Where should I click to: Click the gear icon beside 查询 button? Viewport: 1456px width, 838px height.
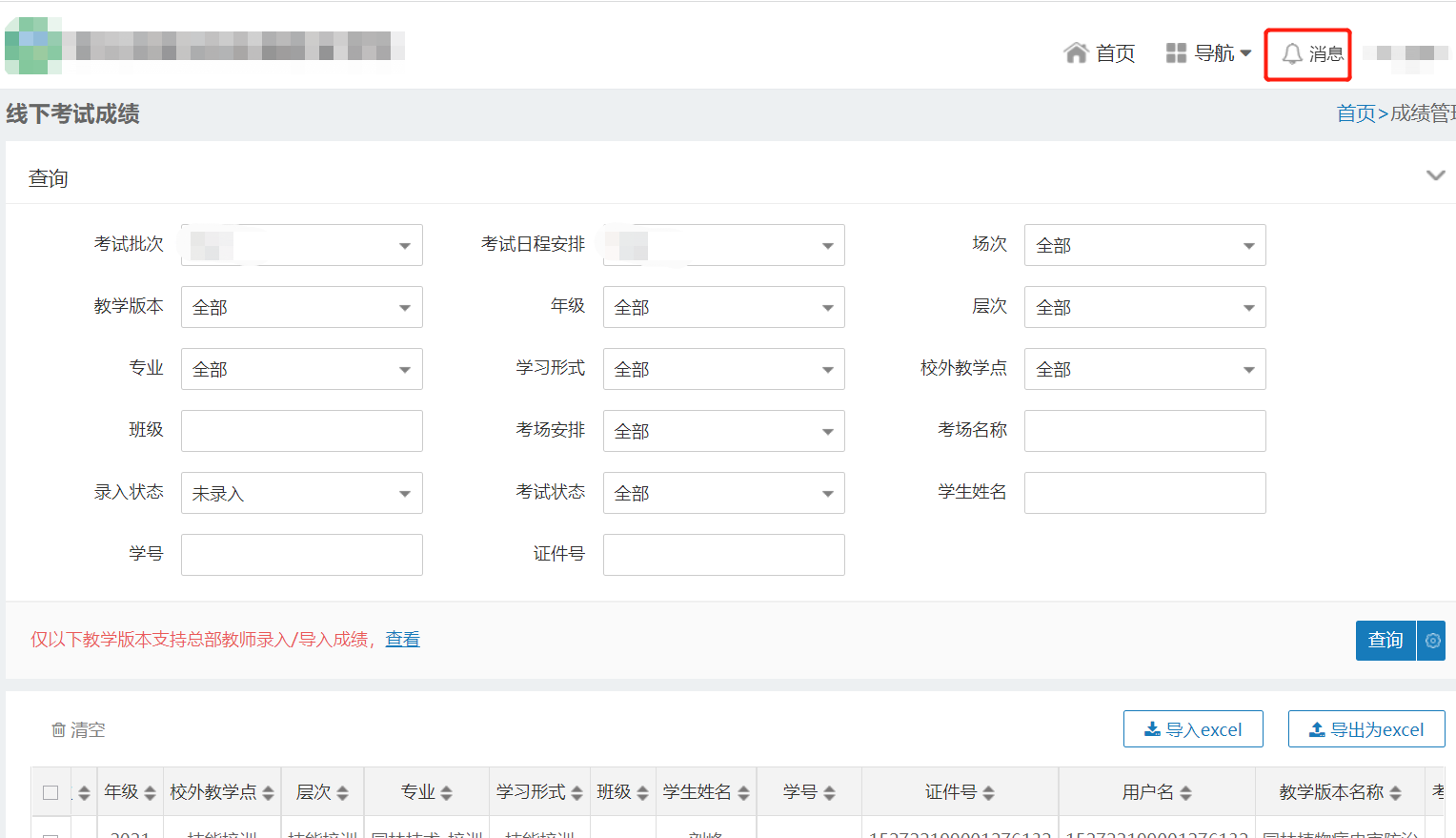point(1432,641)
